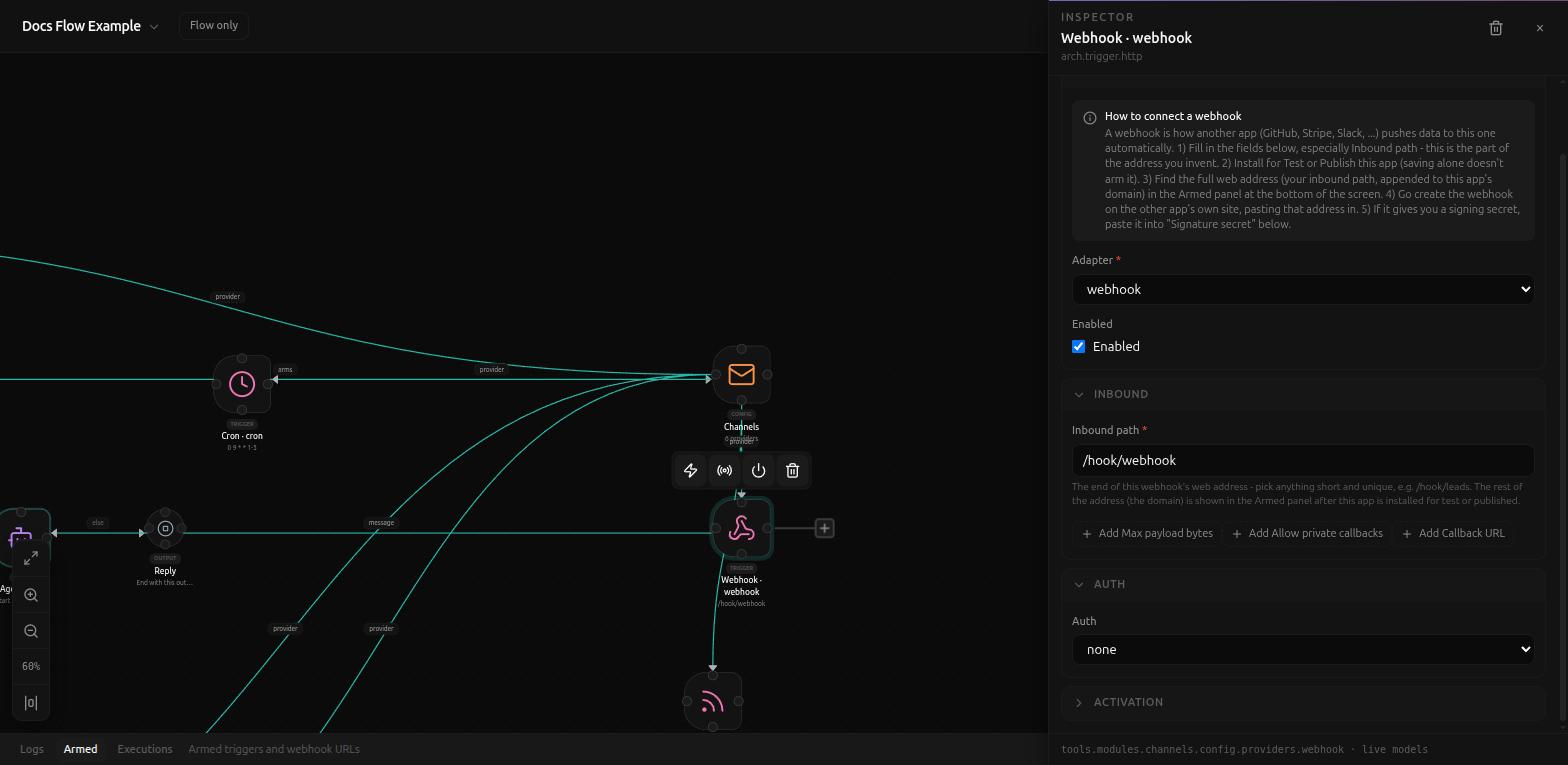Click the broadcast signal icon in node toolbar
This screenshot has width=1568, height=765.
[x=725, y=471]
